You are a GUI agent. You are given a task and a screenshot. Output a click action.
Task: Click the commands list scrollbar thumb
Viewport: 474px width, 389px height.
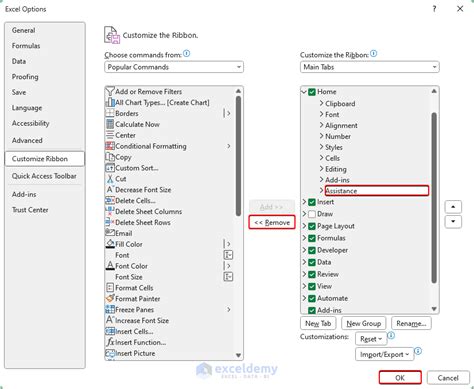[x=238, y=156]
